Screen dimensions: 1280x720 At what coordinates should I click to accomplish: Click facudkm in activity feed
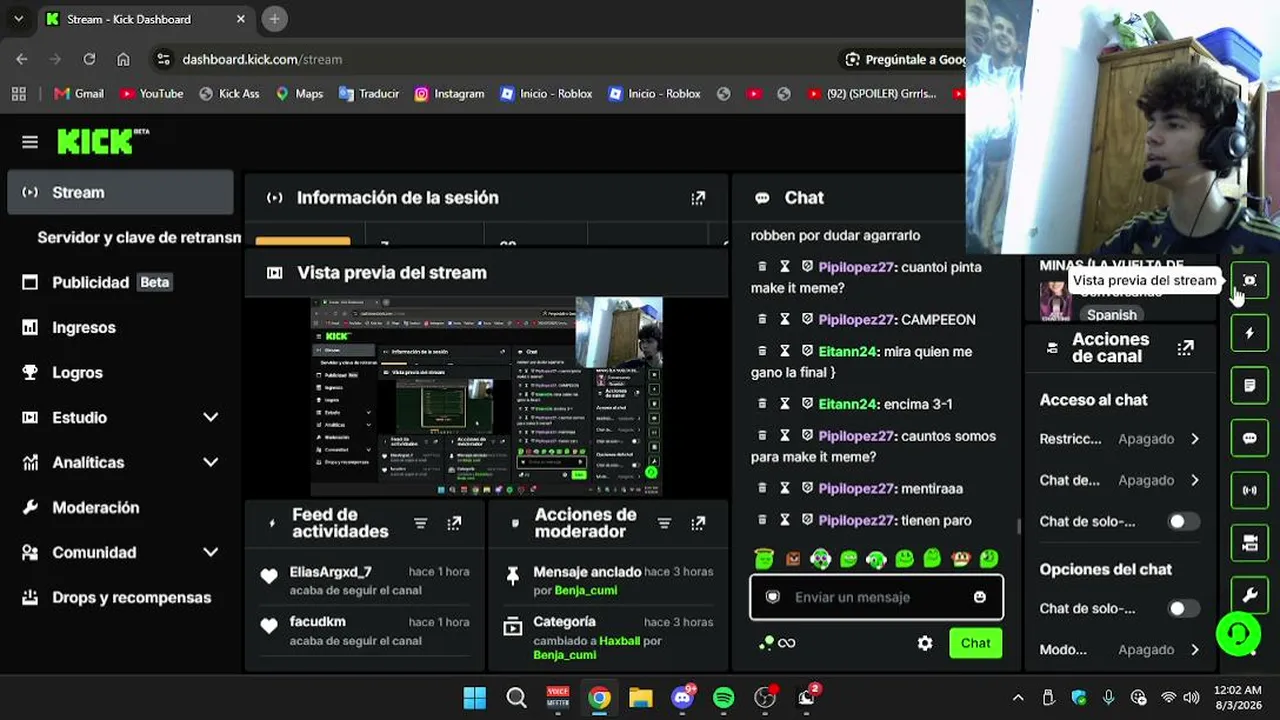(x=317, y=622)
